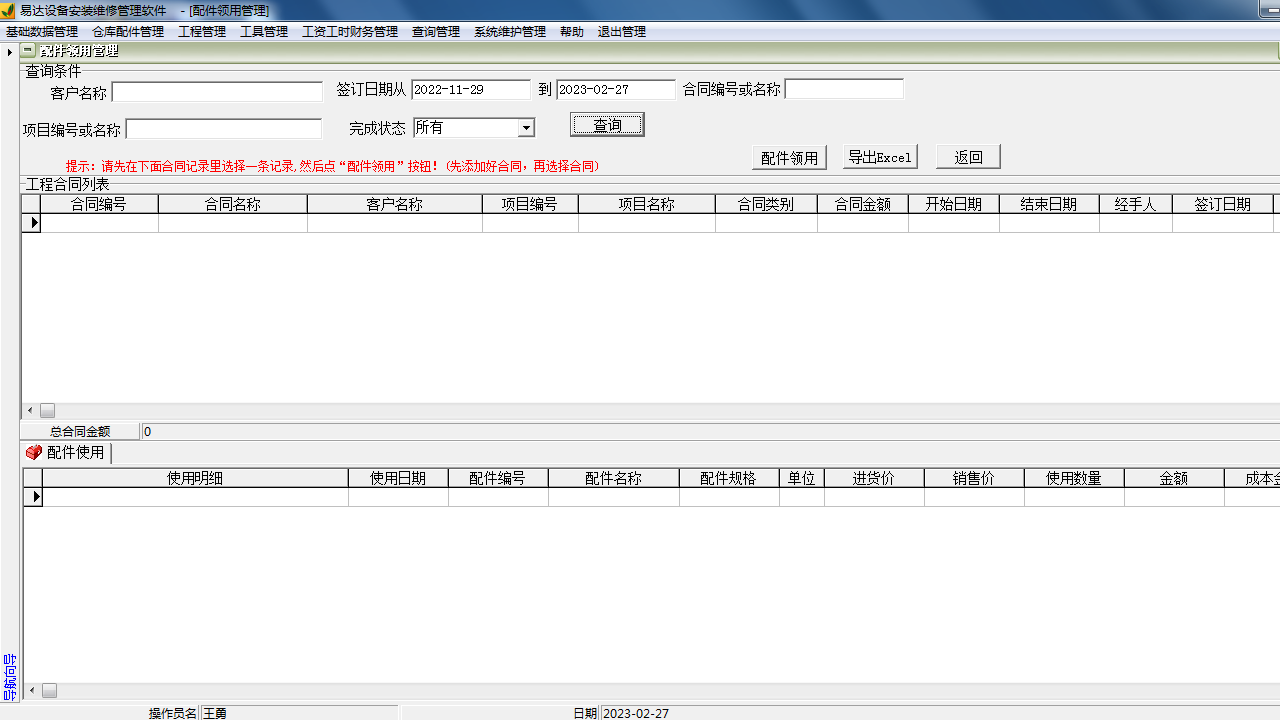Open the 系统维护管理 menu
This screenshot has width=1280, height=720.
tap(510, 32)
